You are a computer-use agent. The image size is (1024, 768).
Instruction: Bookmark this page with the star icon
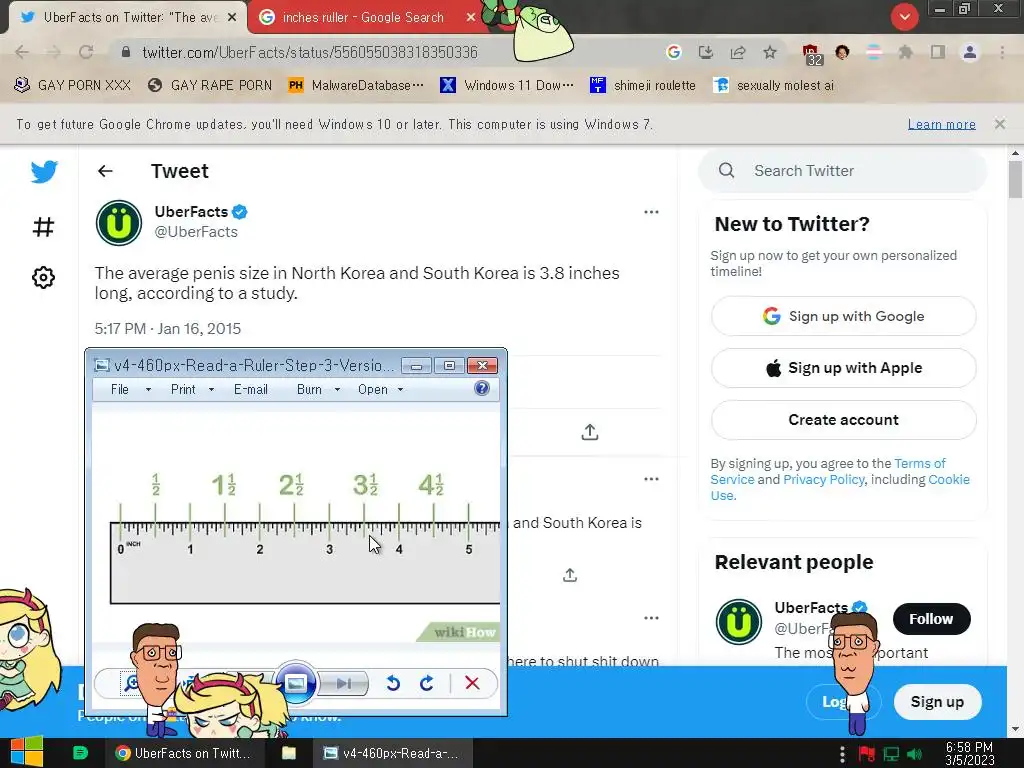pos(770,52)
